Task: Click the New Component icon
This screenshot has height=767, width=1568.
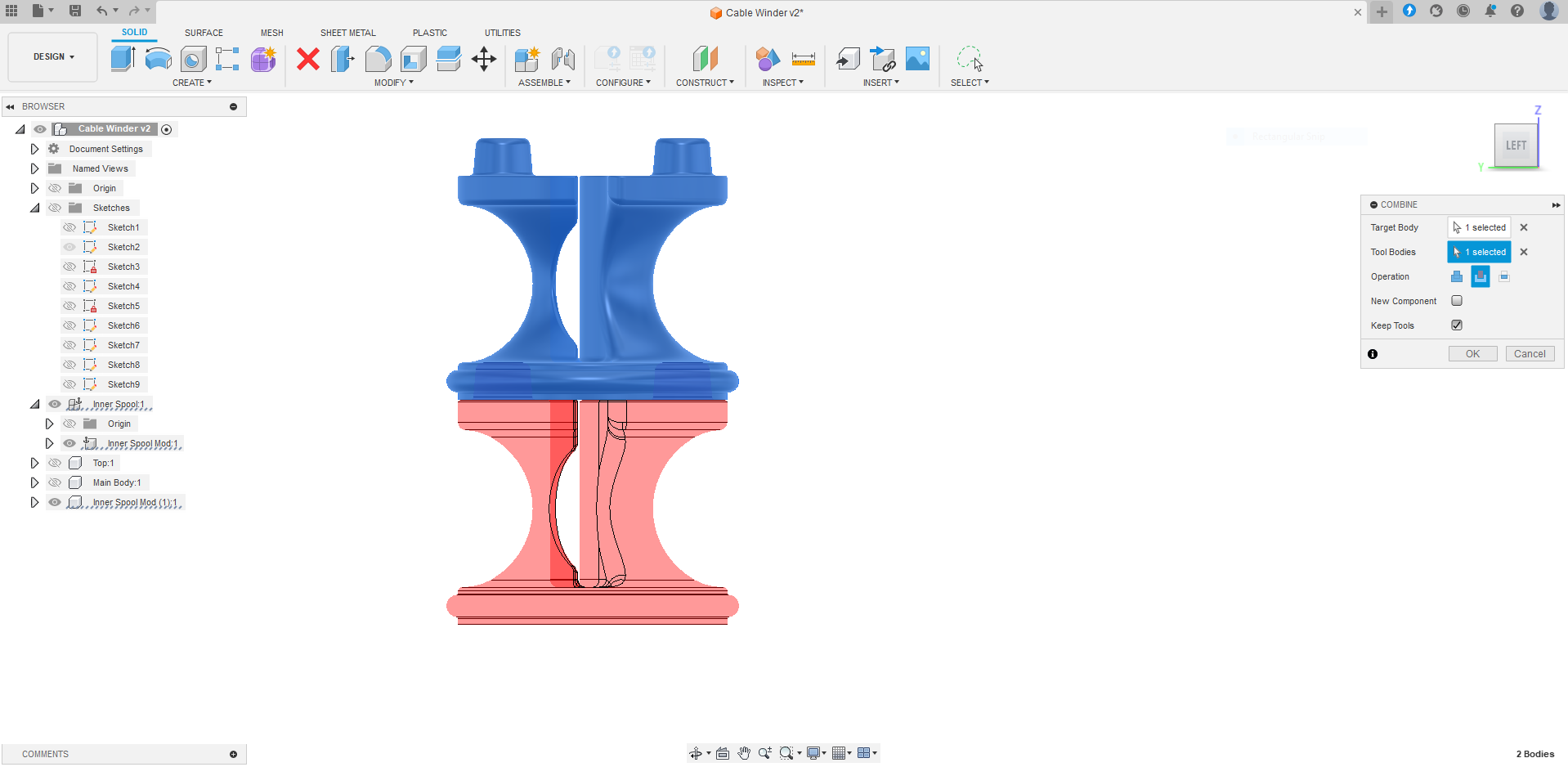Action: 527,59
